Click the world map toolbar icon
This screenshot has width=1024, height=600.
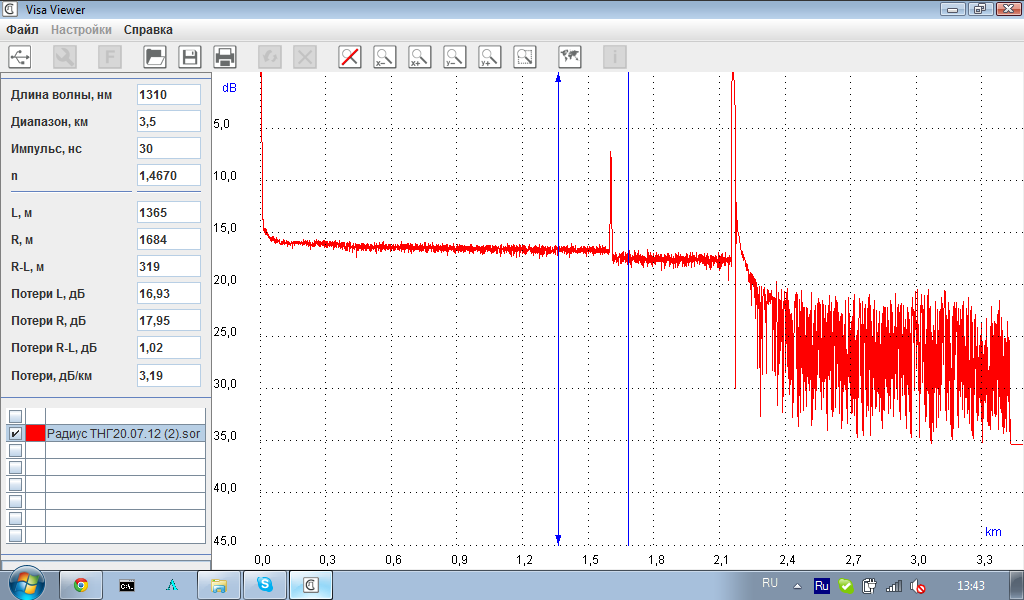[570, 57]
